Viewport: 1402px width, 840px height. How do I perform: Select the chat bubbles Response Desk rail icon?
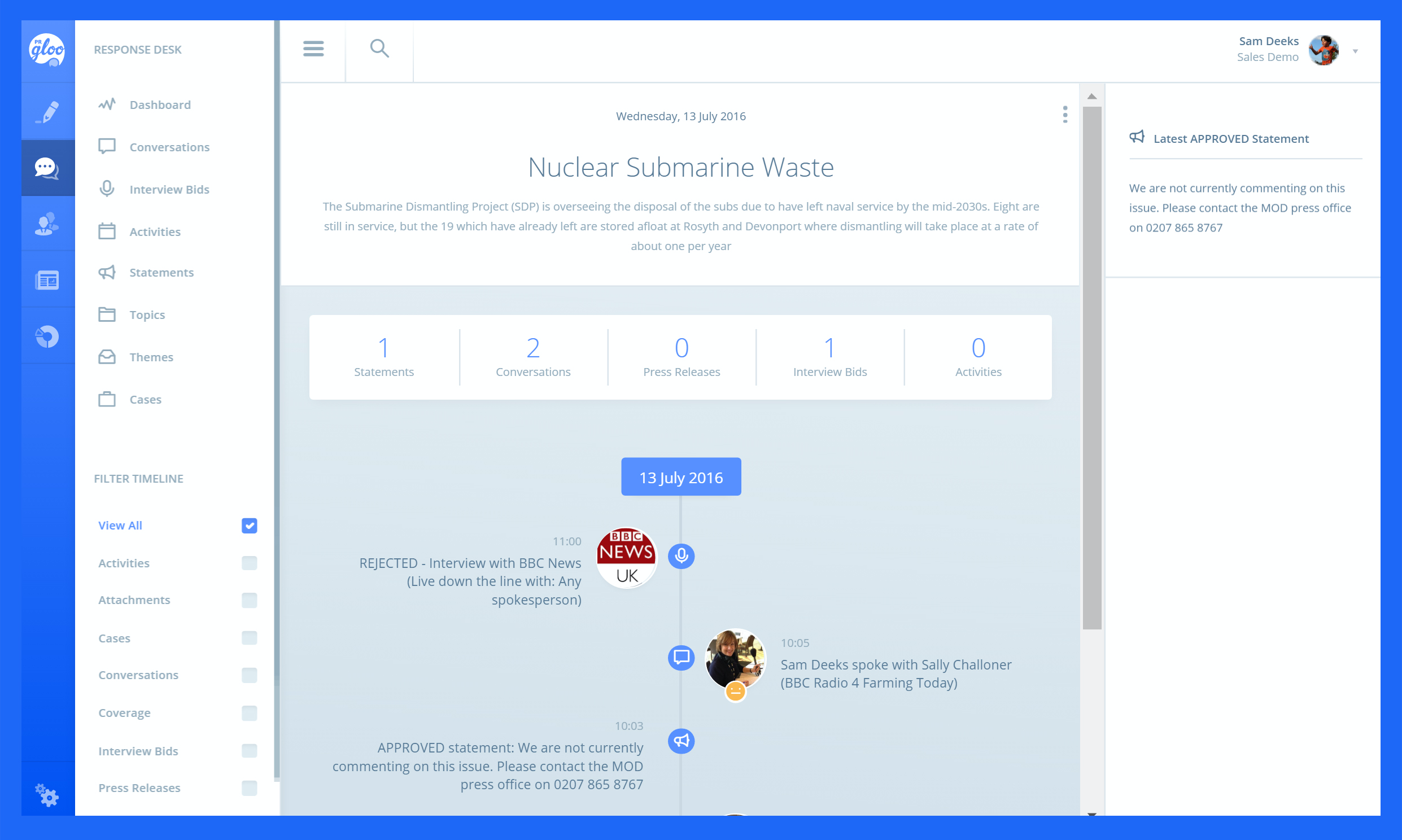coord(47,168)
